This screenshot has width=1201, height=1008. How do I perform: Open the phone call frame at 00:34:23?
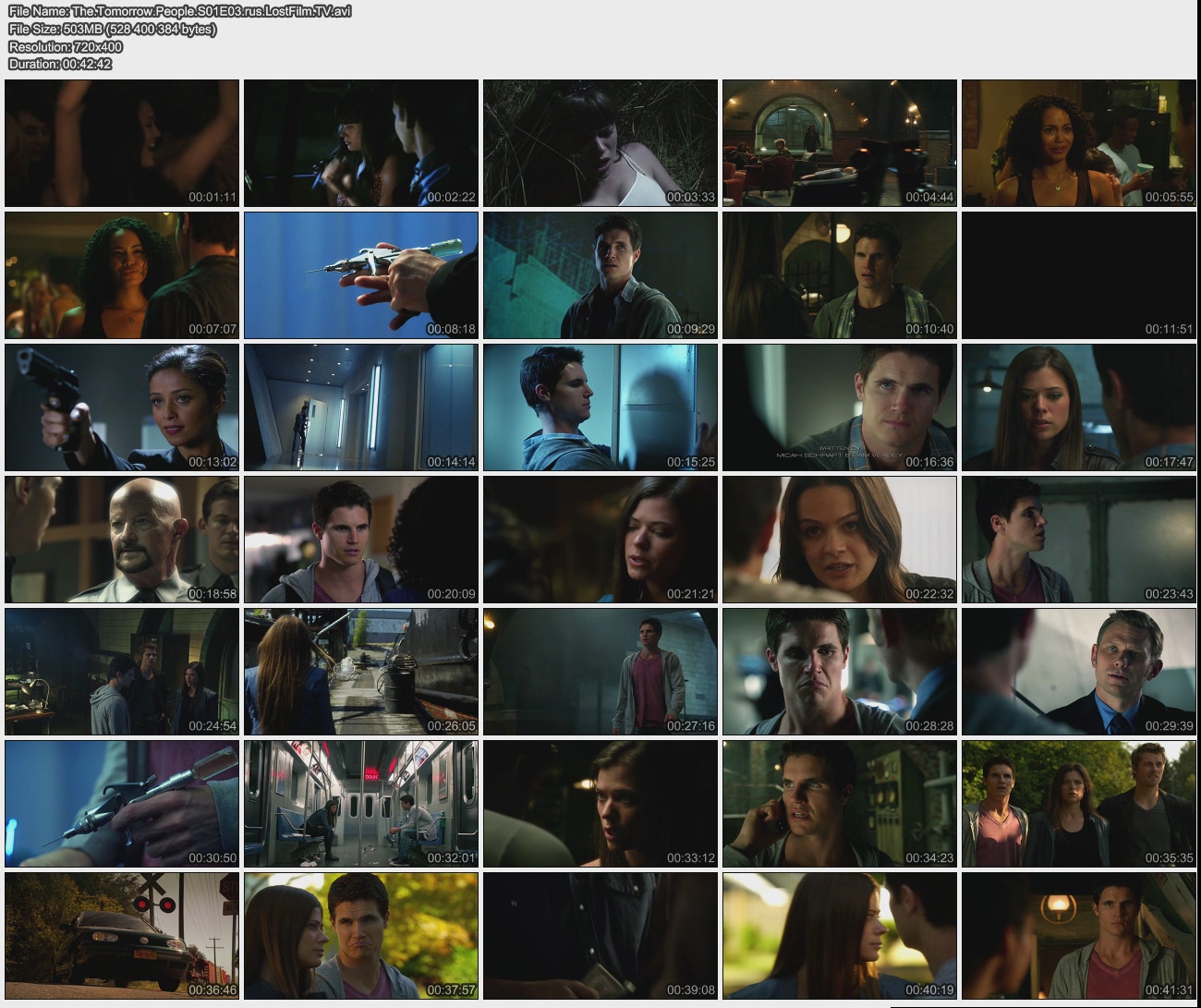point(839,804)
